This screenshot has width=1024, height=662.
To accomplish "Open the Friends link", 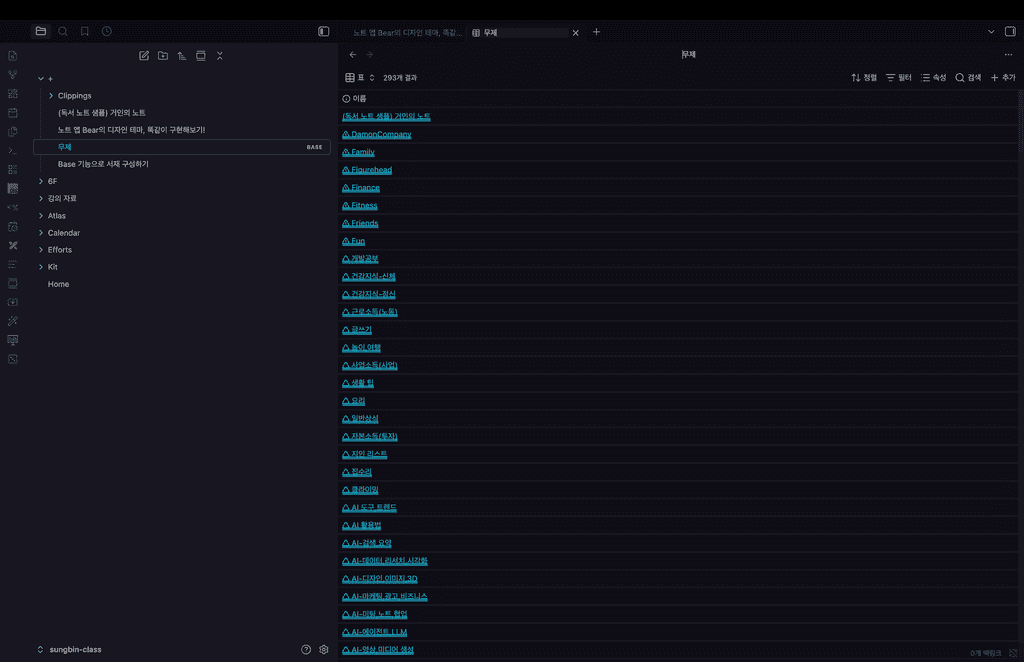I will pos(360,223).
